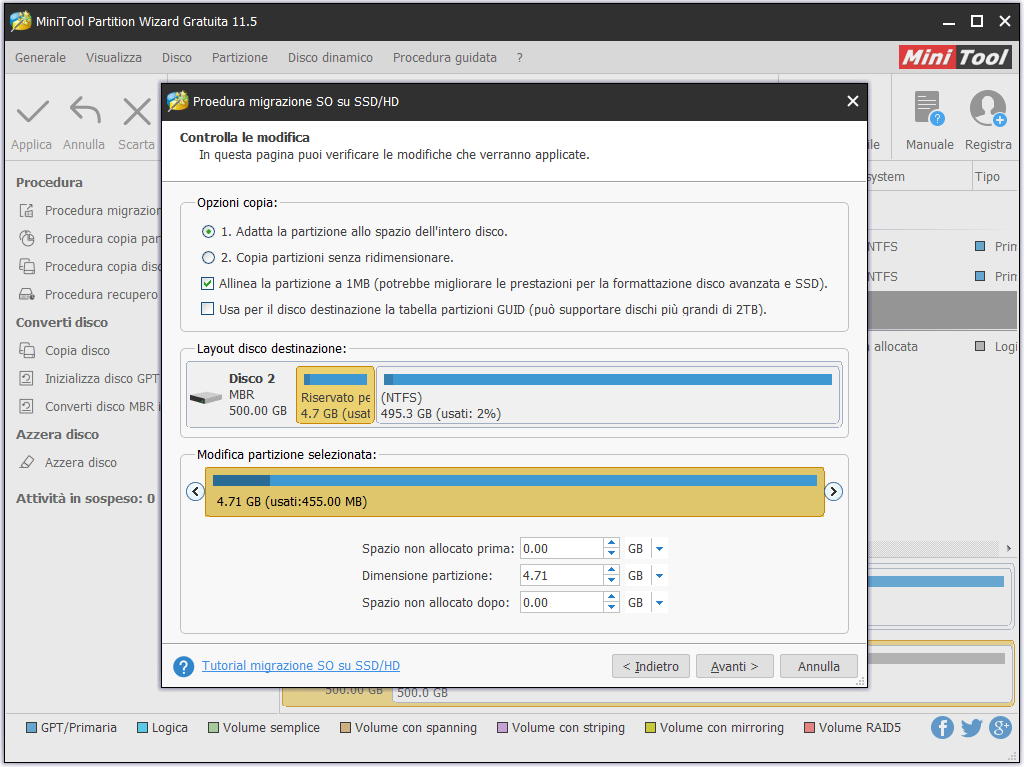The image size is (1025, 767).
Task: Open the Disco dinamico menu
Action: point(330,58)
